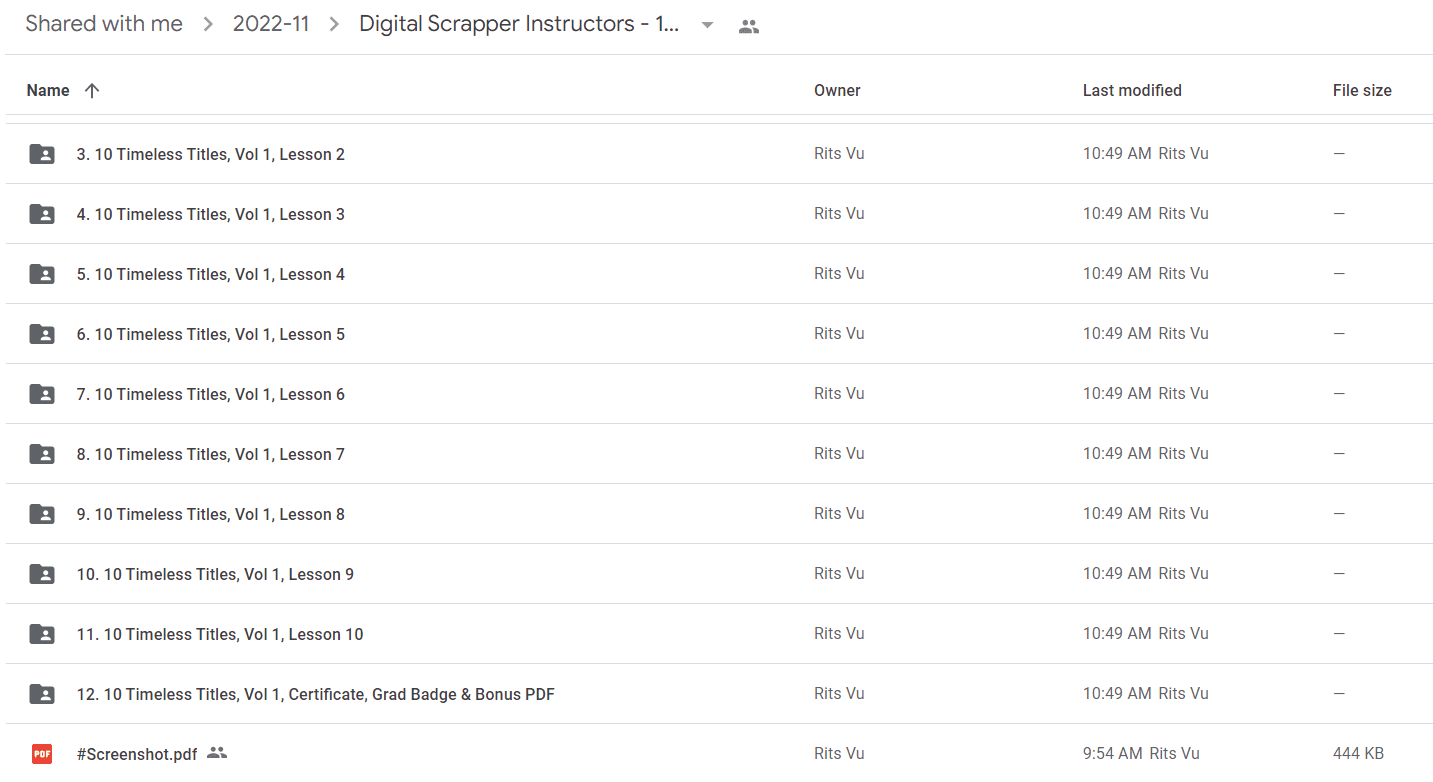This screenshot has width=1433, height=782.
Task: Click Owner column header
Action: tap(837, 91)
